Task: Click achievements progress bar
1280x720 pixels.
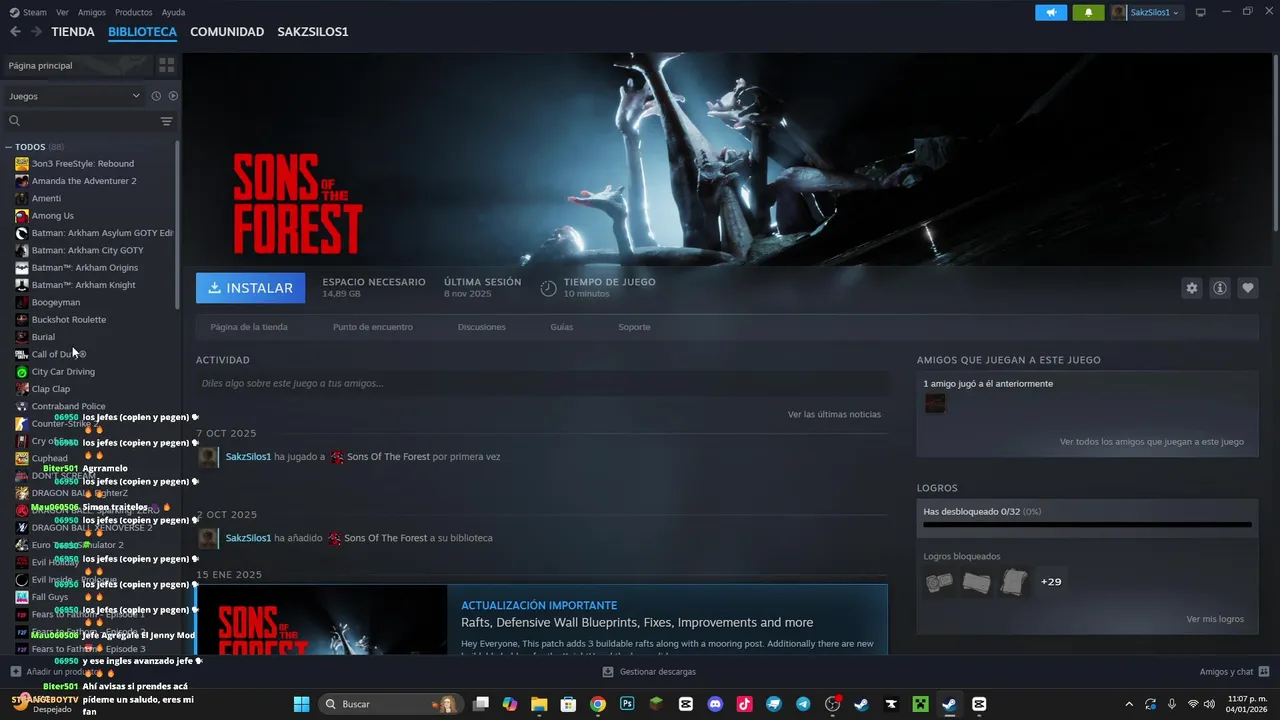Action: coord(1087,524)
